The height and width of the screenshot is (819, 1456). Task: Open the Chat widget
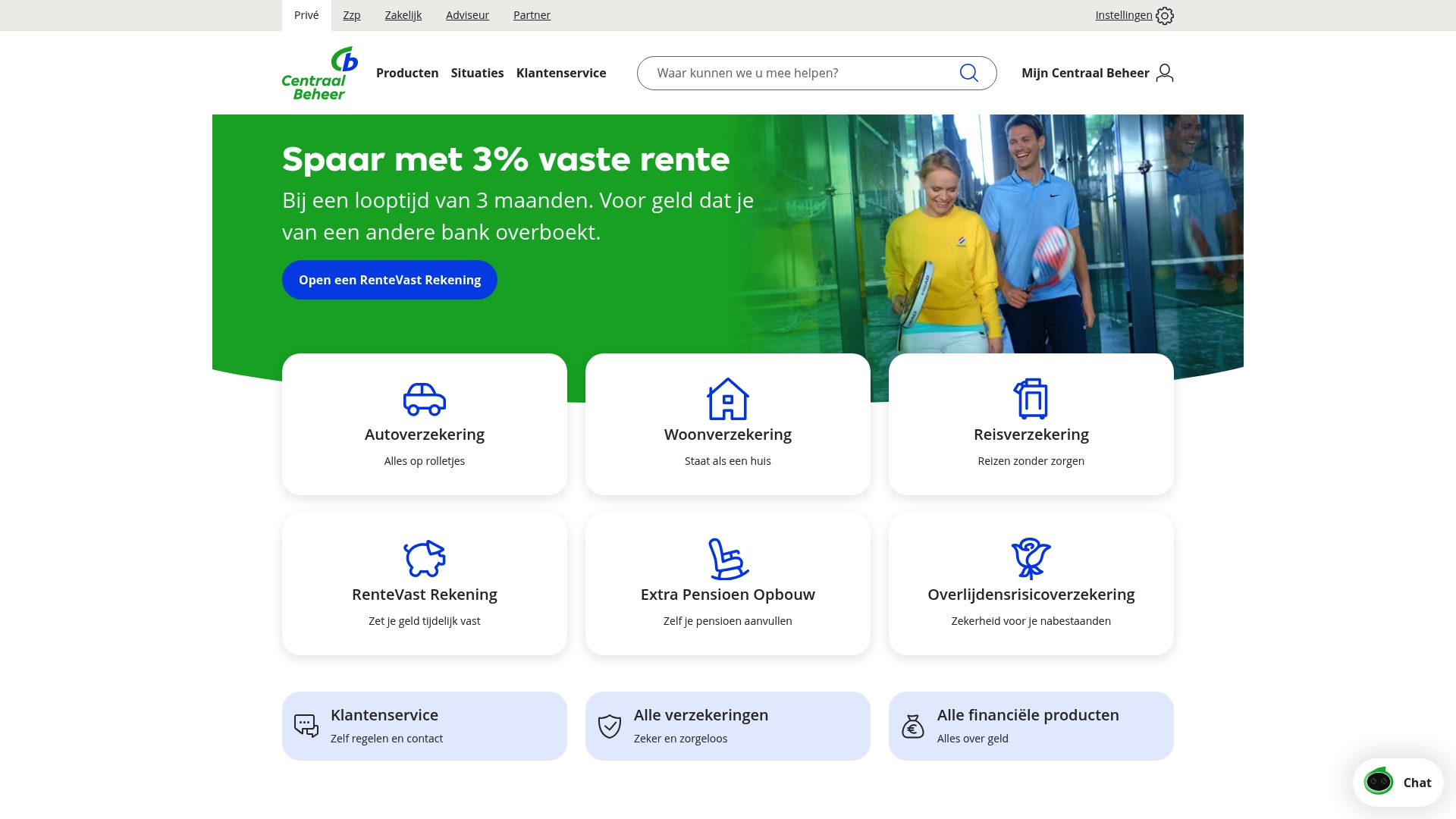(x=1398, y=782)
